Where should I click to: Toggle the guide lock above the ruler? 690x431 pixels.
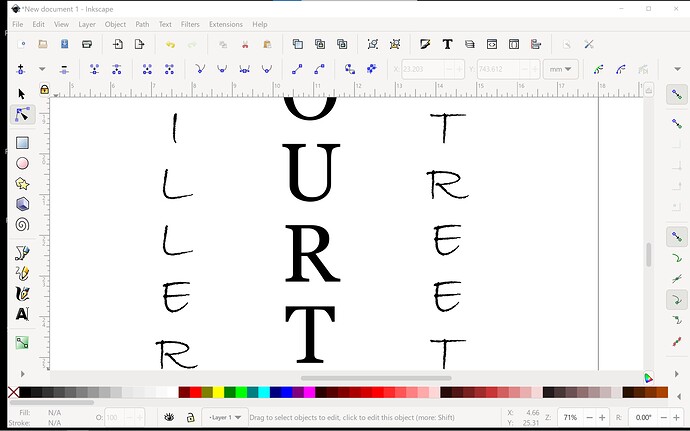[x=44, y=89]
